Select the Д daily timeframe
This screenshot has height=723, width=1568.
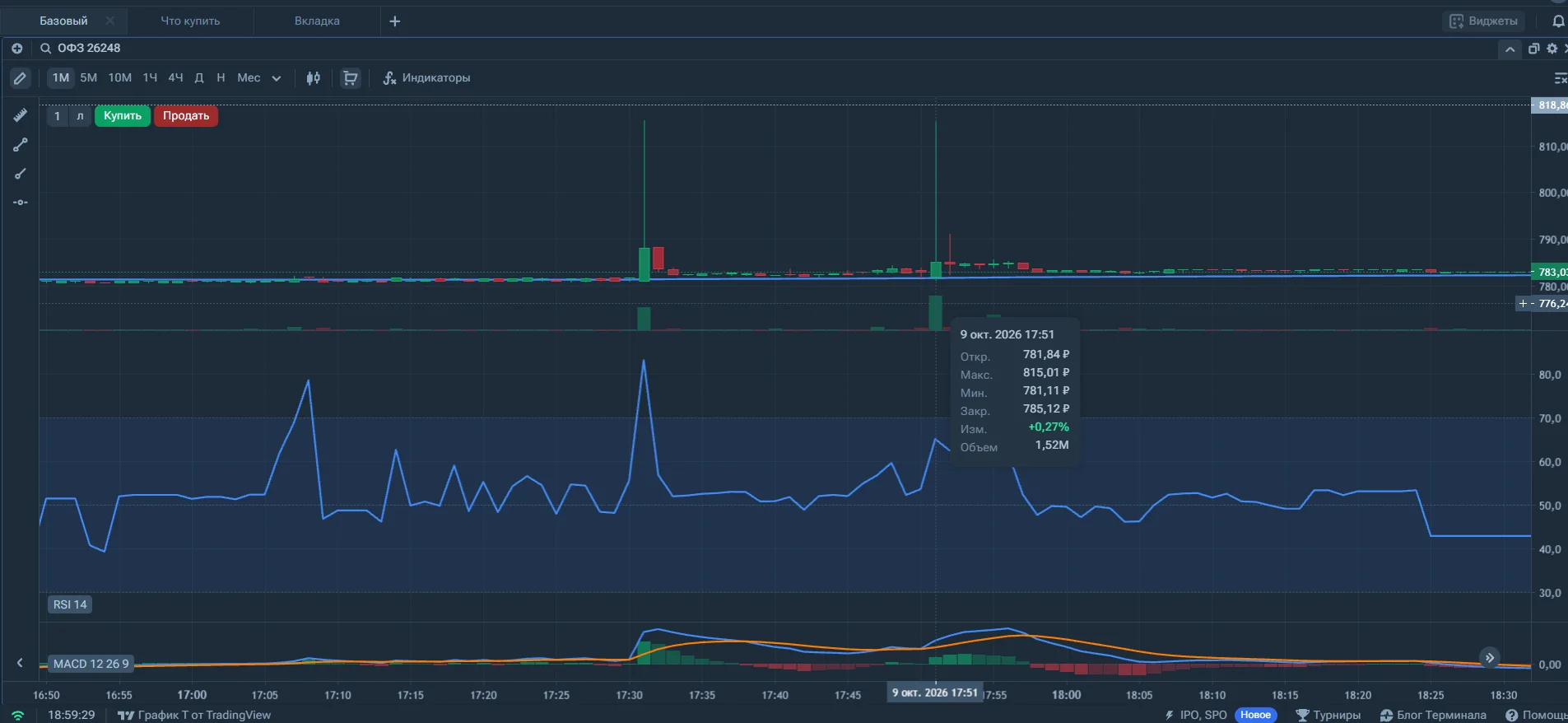199,78
